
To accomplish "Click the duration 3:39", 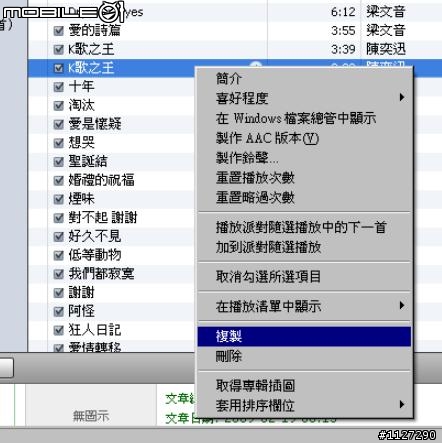I will point(343,49).
